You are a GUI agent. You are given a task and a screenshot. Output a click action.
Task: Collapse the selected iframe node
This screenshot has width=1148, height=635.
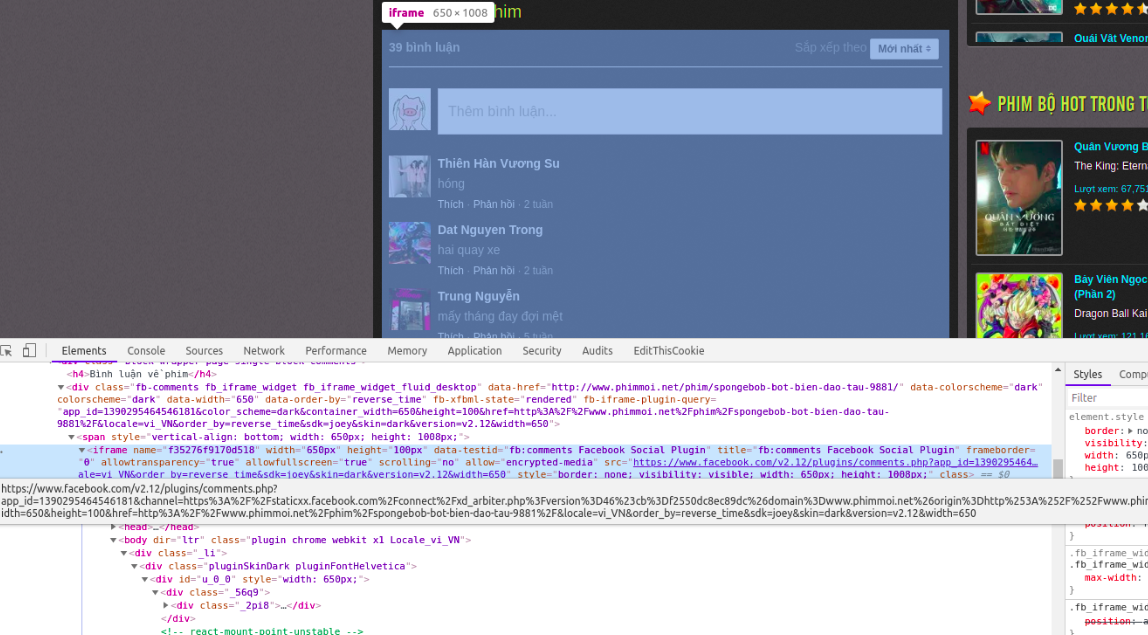(x=81, y=450)
